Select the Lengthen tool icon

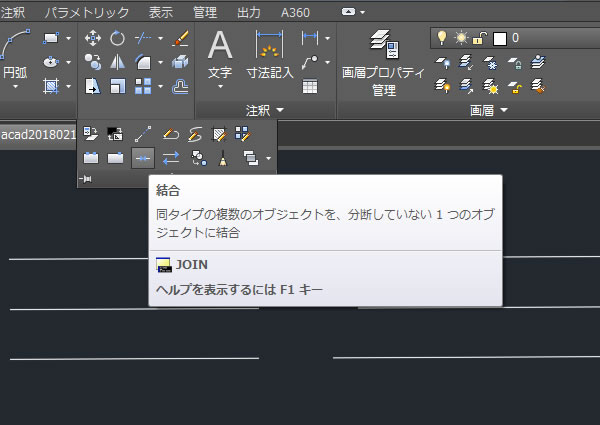tap(143, 134)
